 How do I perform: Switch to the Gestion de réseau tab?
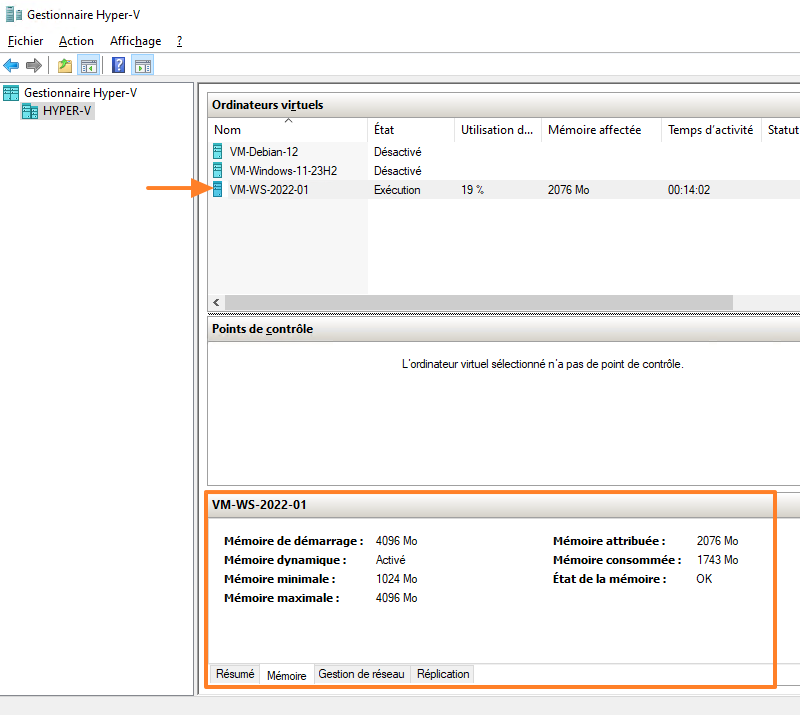click(361, 674)
